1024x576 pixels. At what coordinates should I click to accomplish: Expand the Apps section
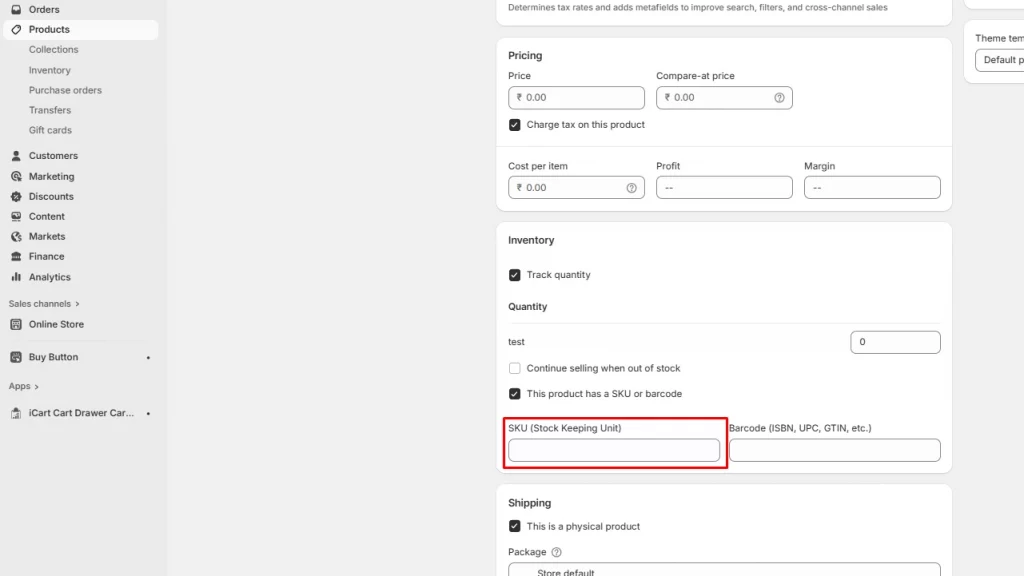point(24,386)
